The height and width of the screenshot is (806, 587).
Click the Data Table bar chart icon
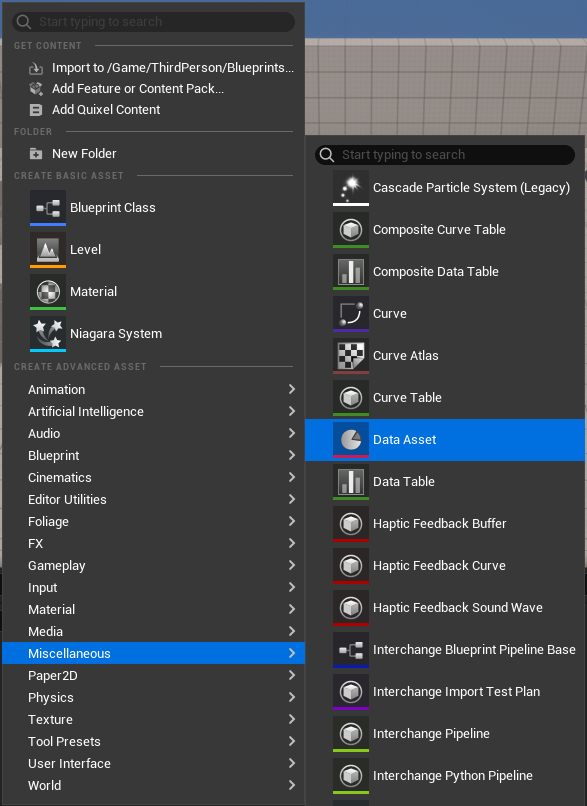click(x=351, y=482)
